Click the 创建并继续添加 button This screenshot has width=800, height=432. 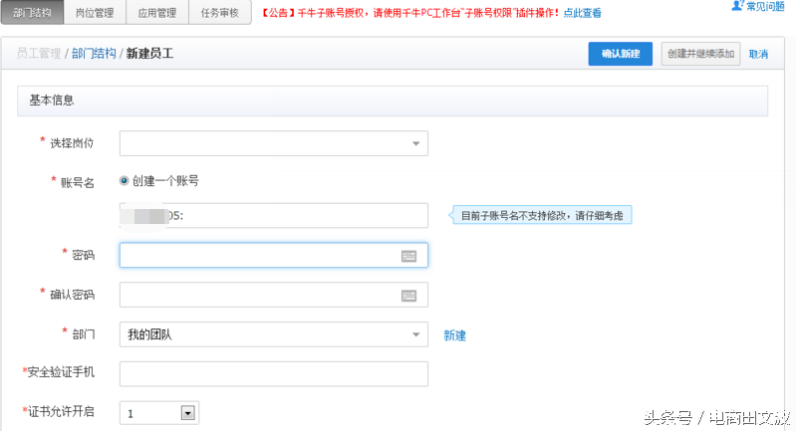[700, 53]
